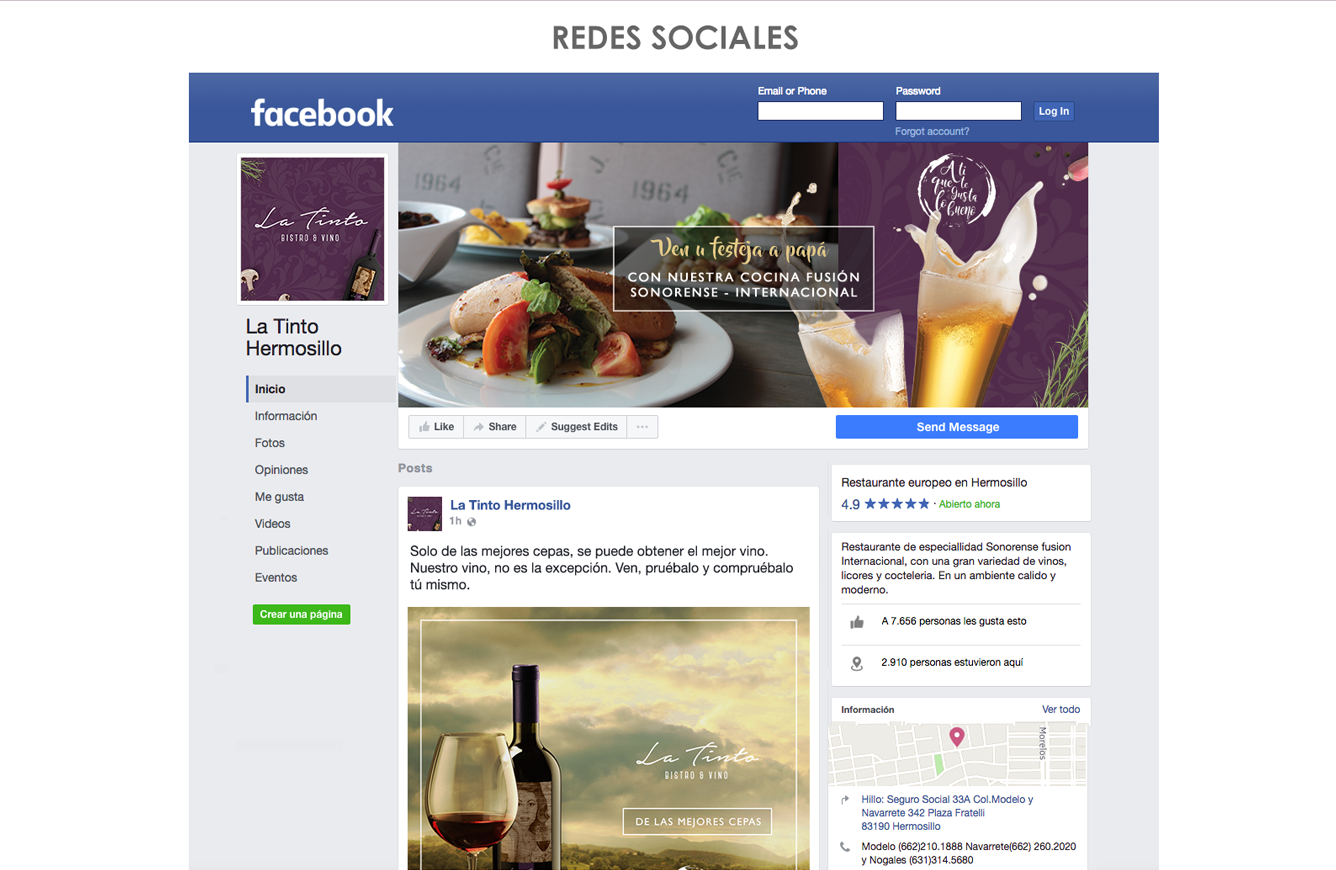1336x870 pixels.
Task: Click the green Crear una página button
Action: tap(301, 614)
